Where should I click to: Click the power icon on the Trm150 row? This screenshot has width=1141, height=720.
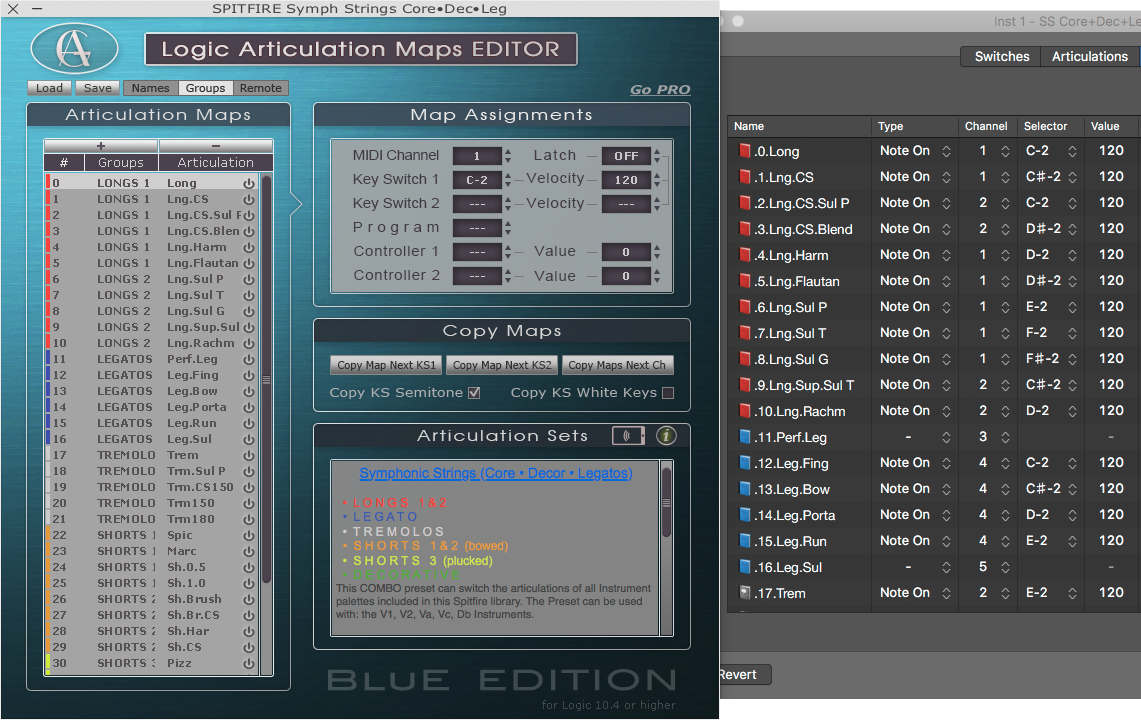[x=249, y=504]
